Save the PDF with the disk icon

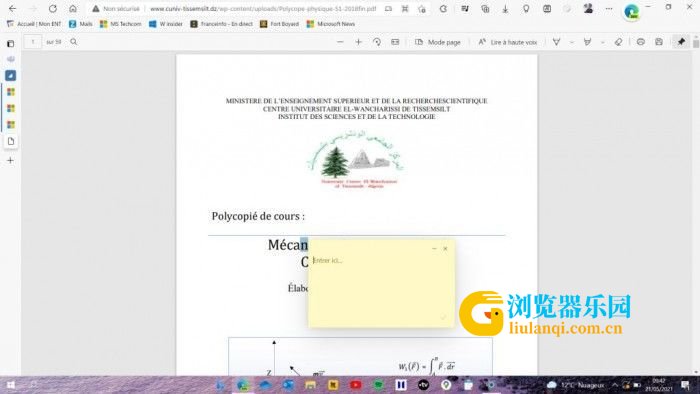click(659, 42)
